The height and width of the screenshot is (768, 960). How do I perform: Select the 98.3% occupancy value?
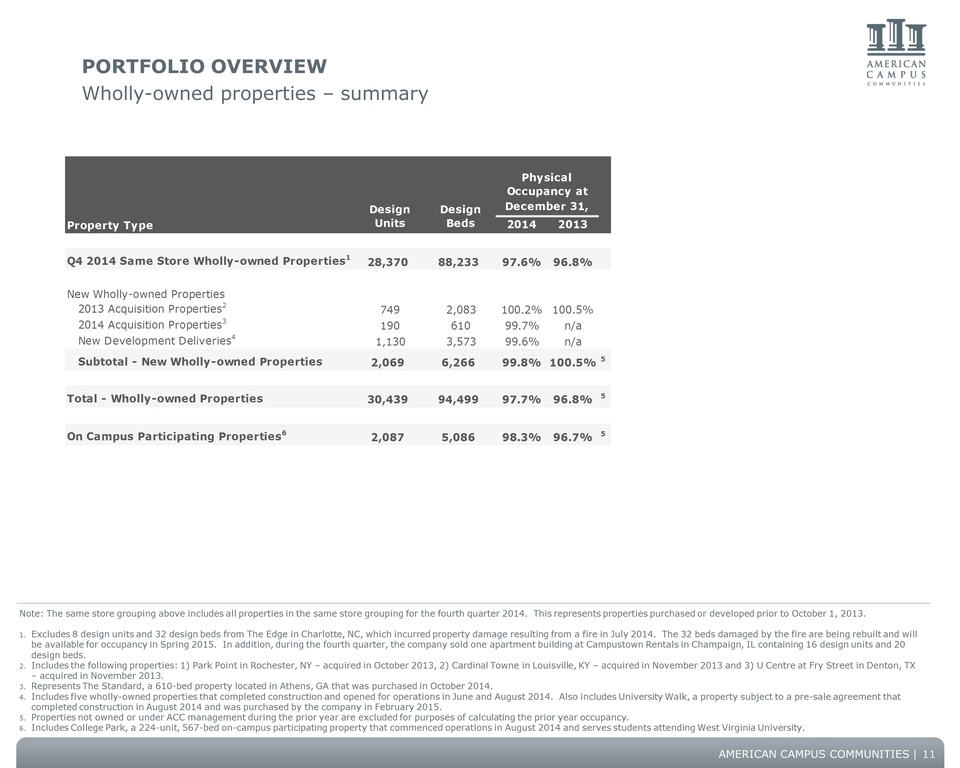tap(521, 437)
